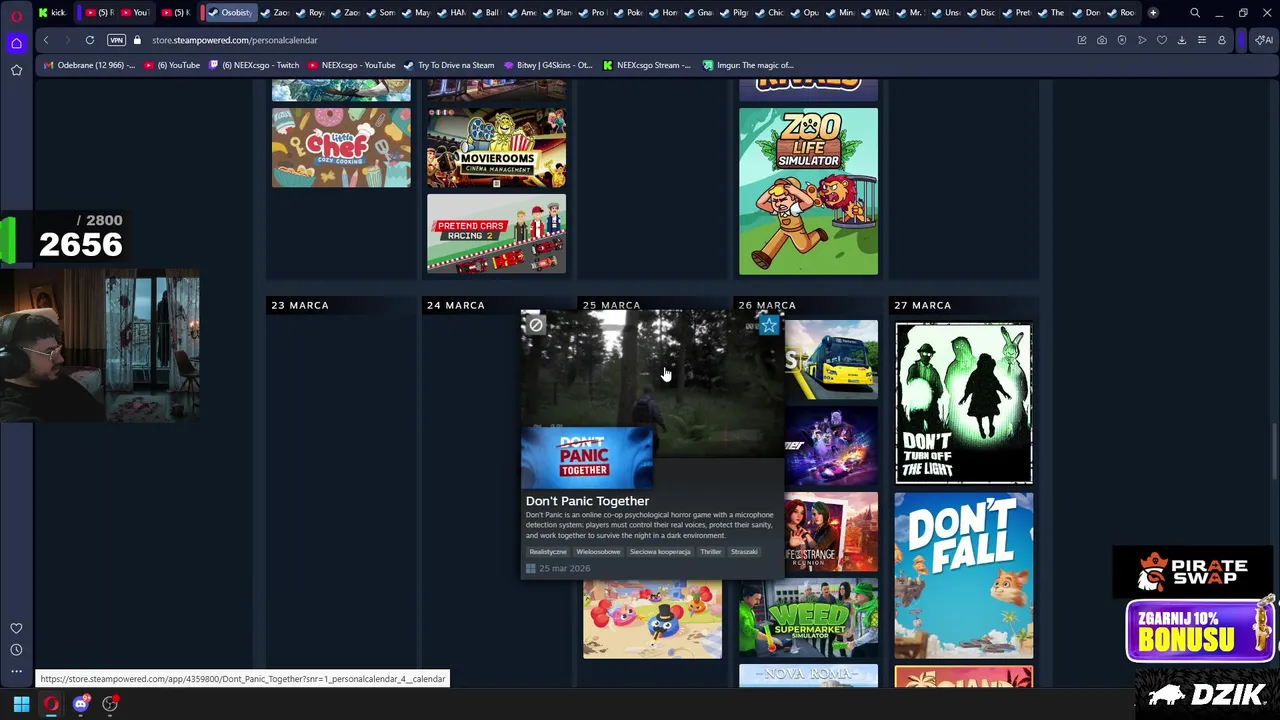
Task: Open Easy Setup sliders icon
Action: (1202, 40)
